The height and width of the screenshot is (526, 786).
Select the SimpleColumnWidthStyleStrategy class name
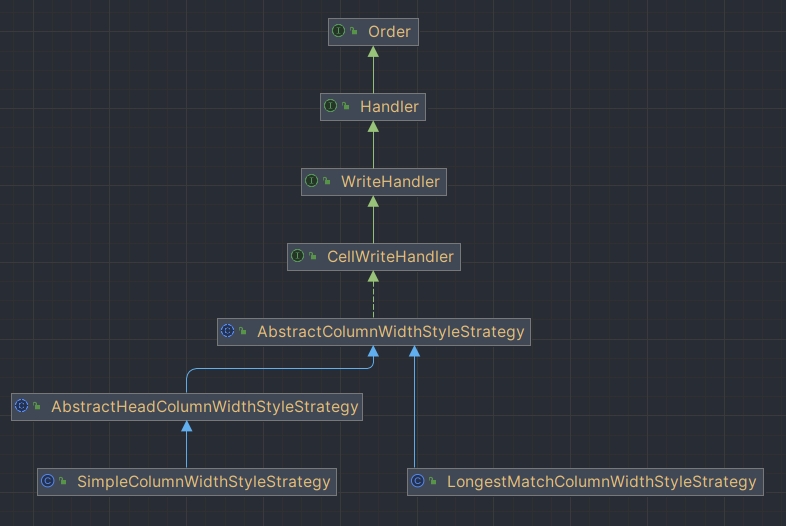click(203, 482)
